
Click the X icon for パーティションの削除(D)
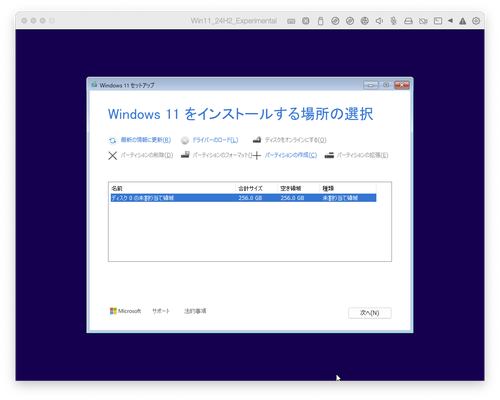pos(113,156)
